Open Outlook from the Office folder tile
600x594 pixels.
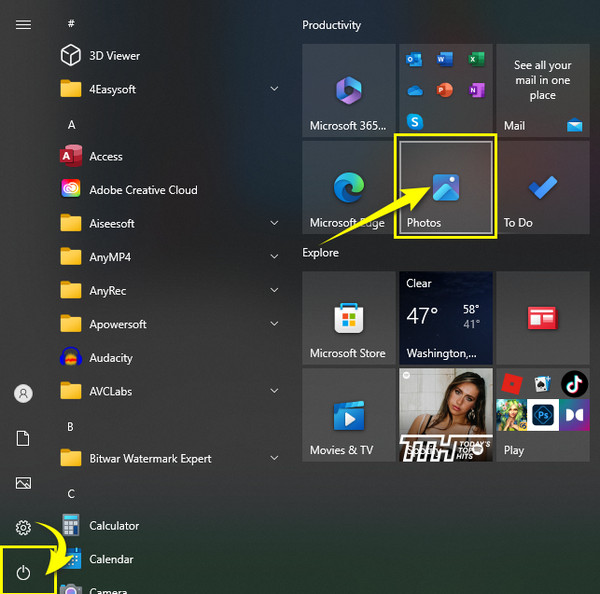pyautogui.click(x=414, y=59)
